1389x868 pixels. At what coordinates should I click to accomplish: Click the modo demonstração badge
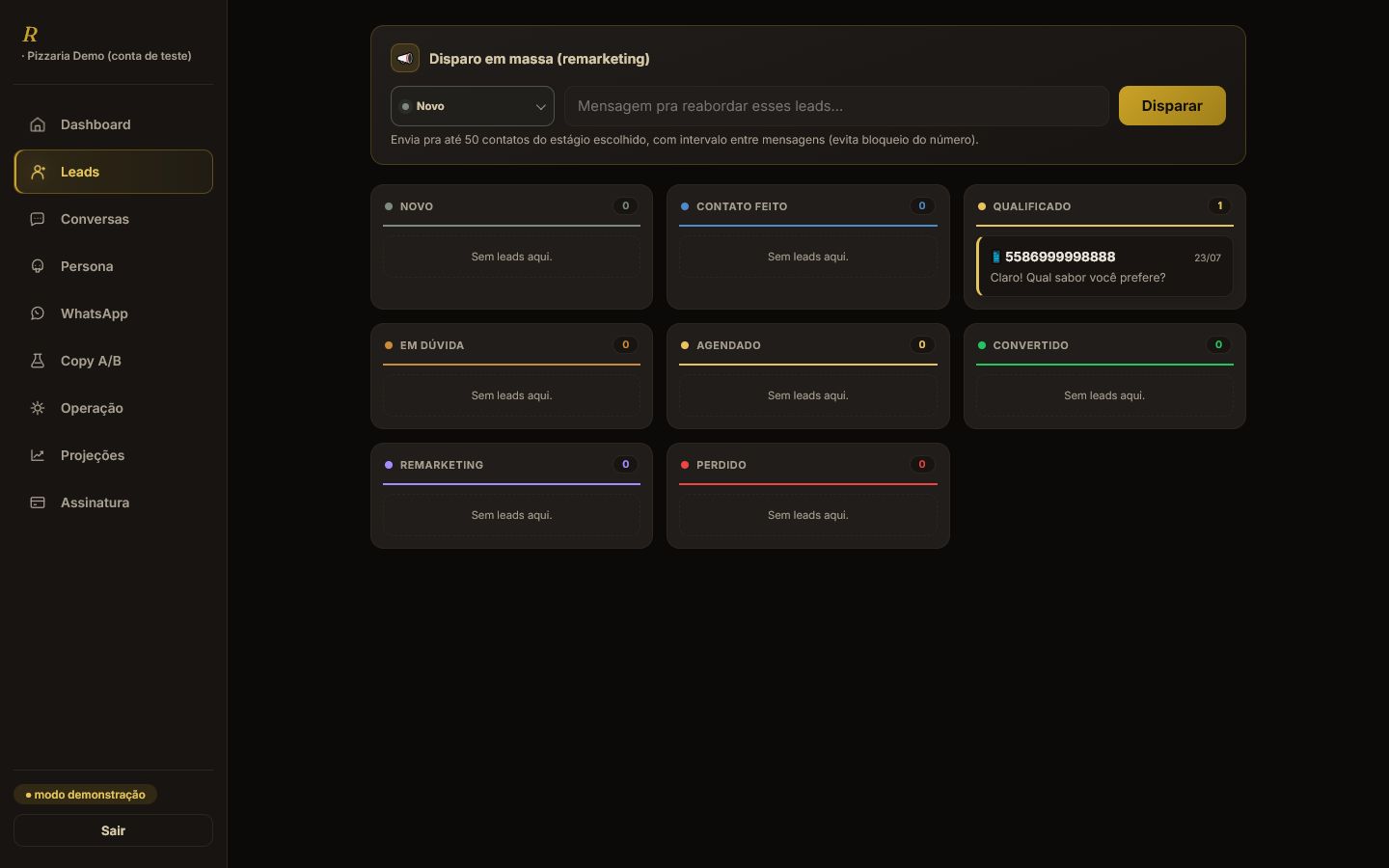85,795
